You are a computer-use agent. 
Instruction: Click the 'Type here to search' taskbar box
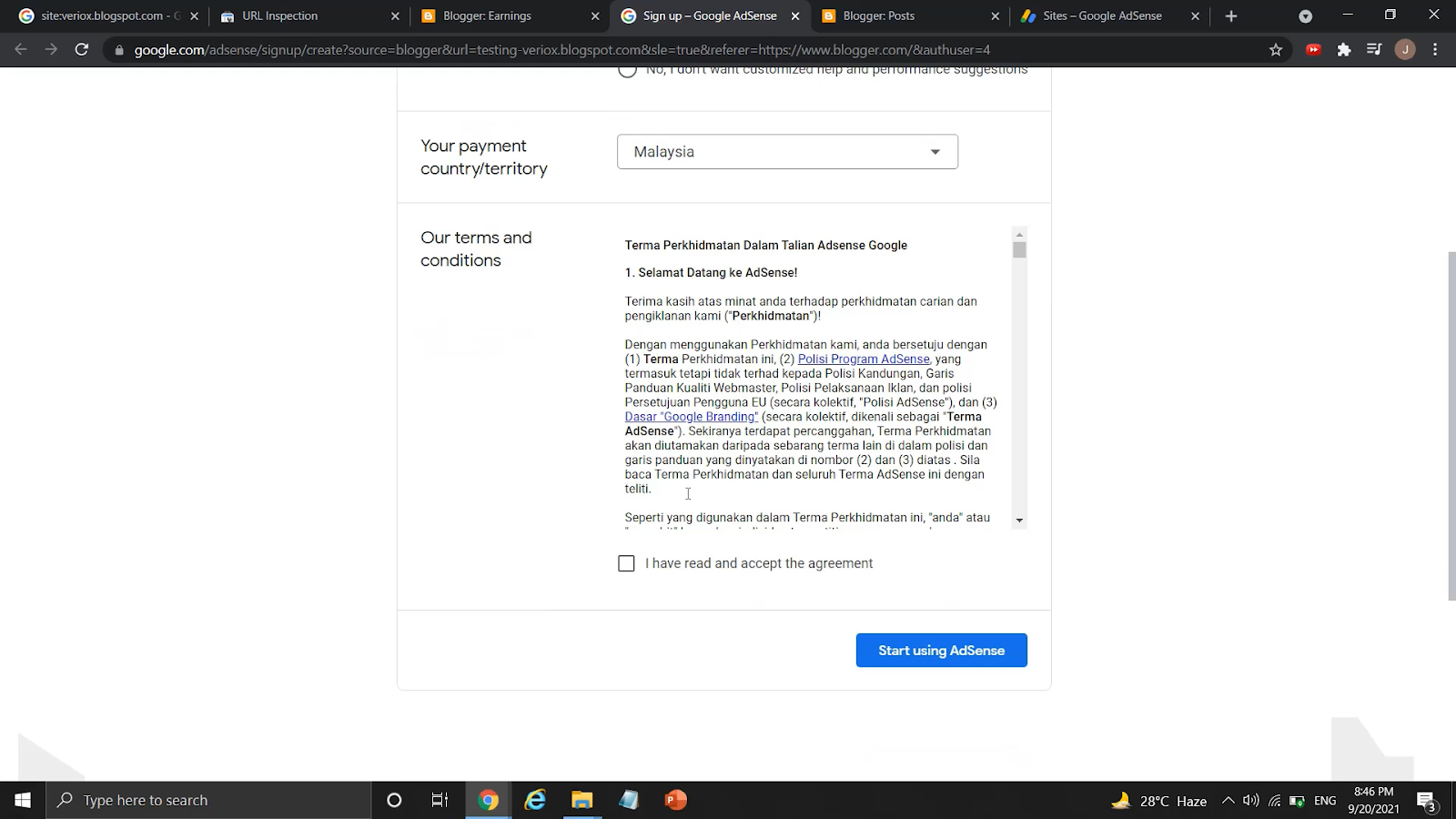[x=208, y=800]
